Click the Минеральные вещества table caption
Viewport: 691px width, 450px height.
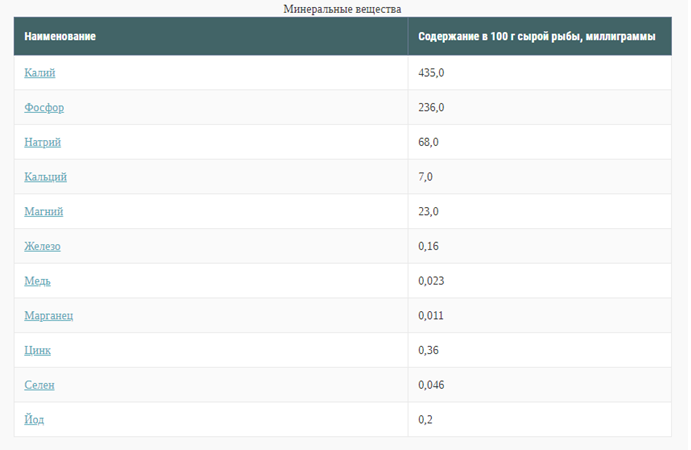(342, 9)
